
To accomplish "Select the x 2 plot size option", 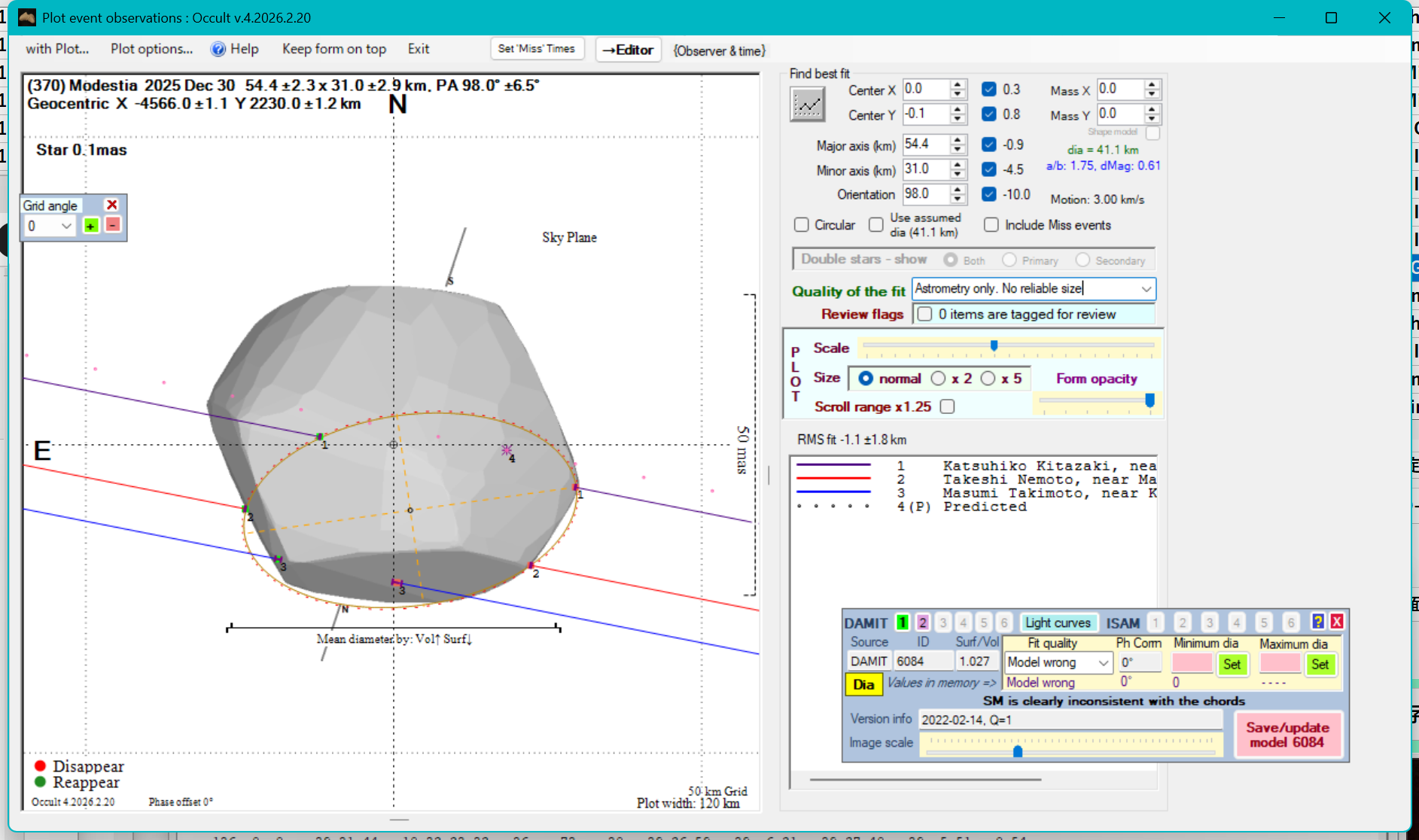I will pos(939,379).
